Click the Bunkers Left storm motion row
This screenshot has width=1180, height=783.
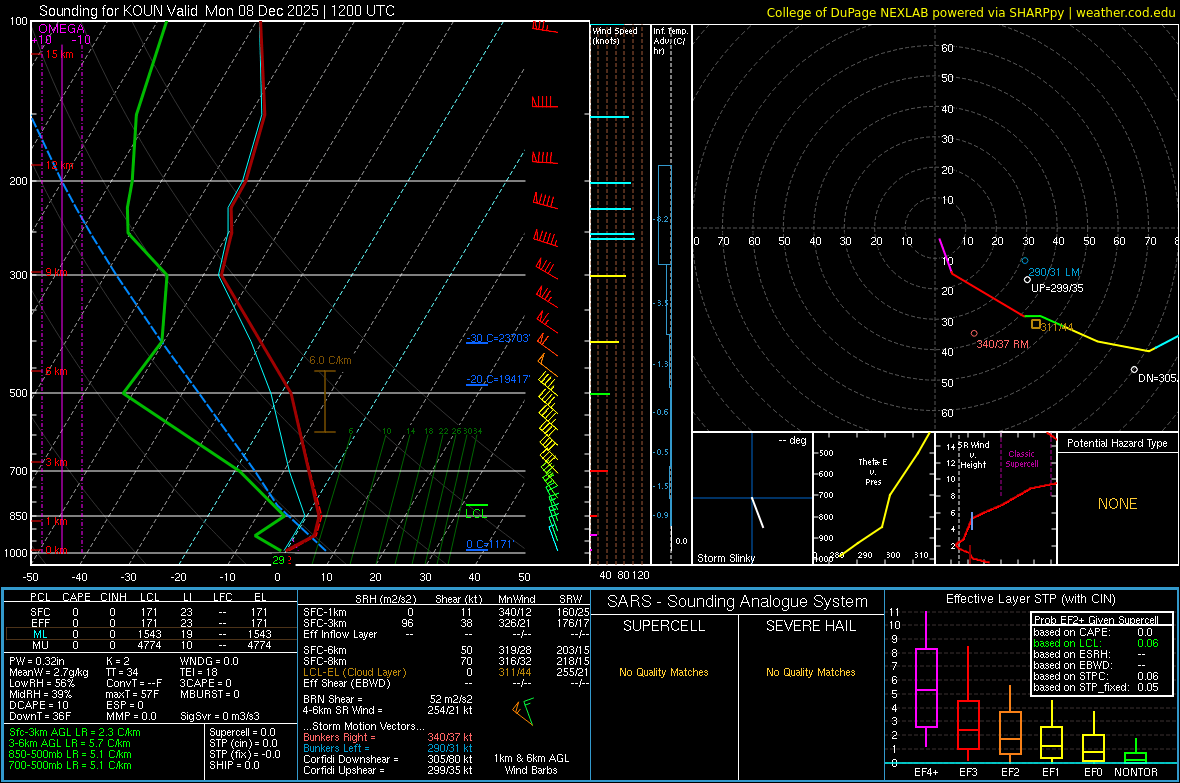coord(388,748)
